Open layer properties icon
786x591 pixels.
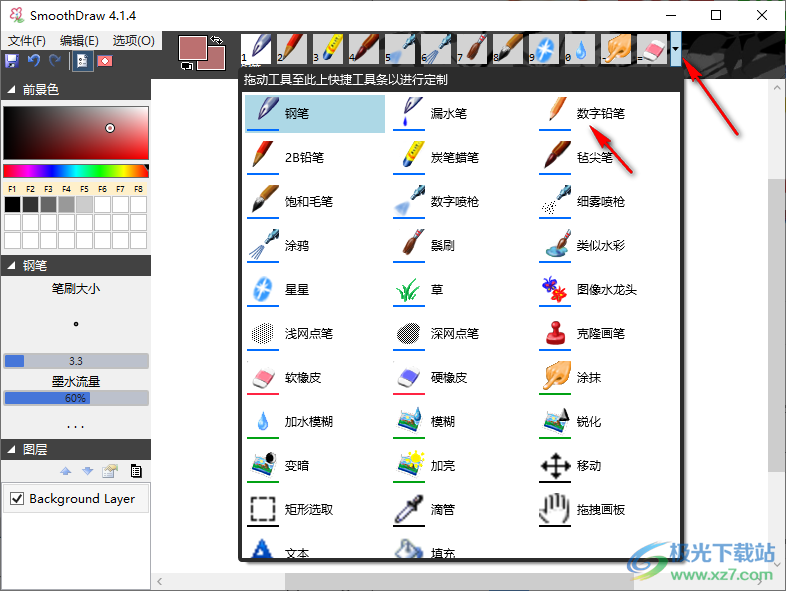click(110, 471)
